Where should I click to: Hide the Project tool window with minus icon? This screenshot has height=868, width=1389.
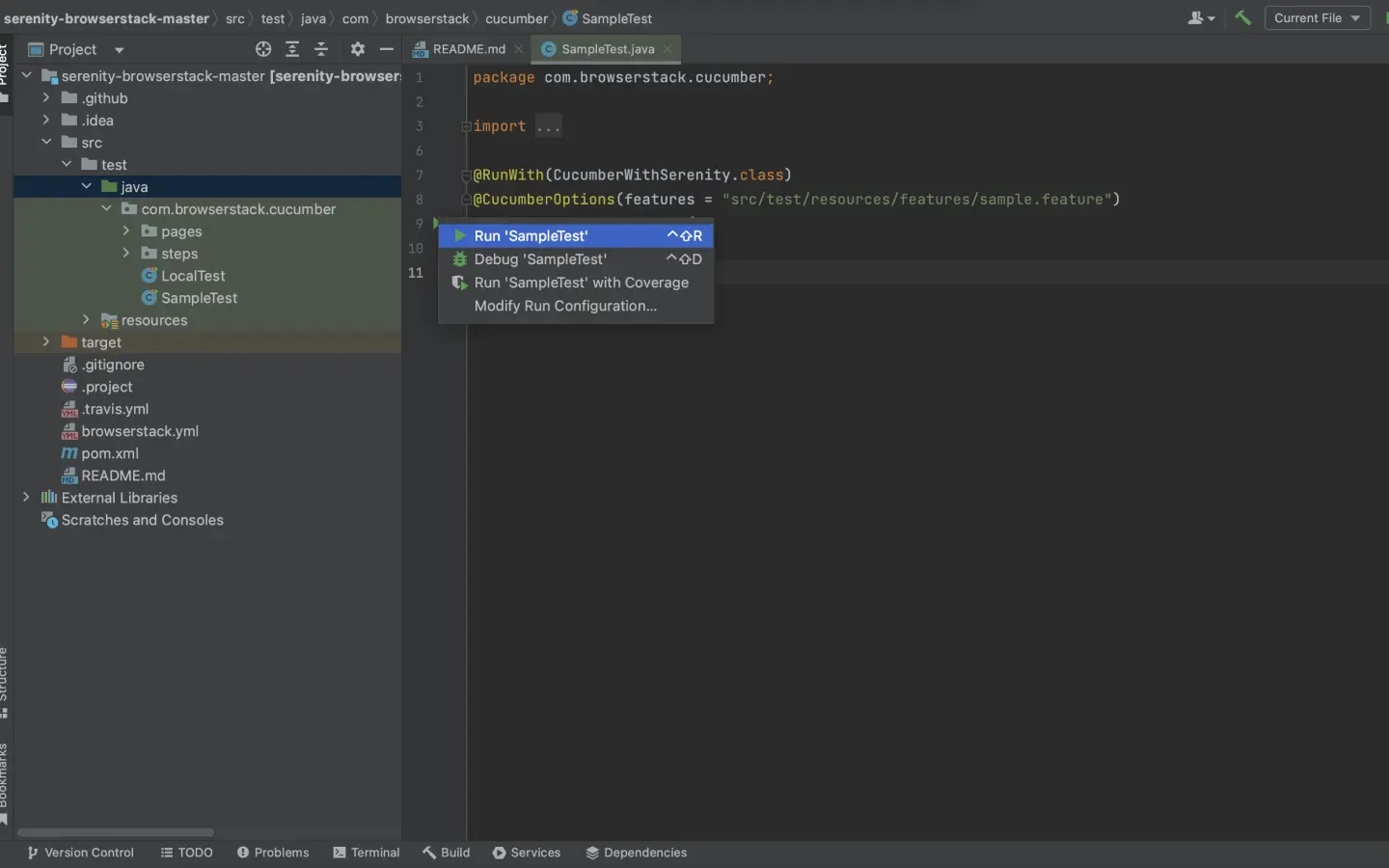pyautogui.click(x=387, y=49)
